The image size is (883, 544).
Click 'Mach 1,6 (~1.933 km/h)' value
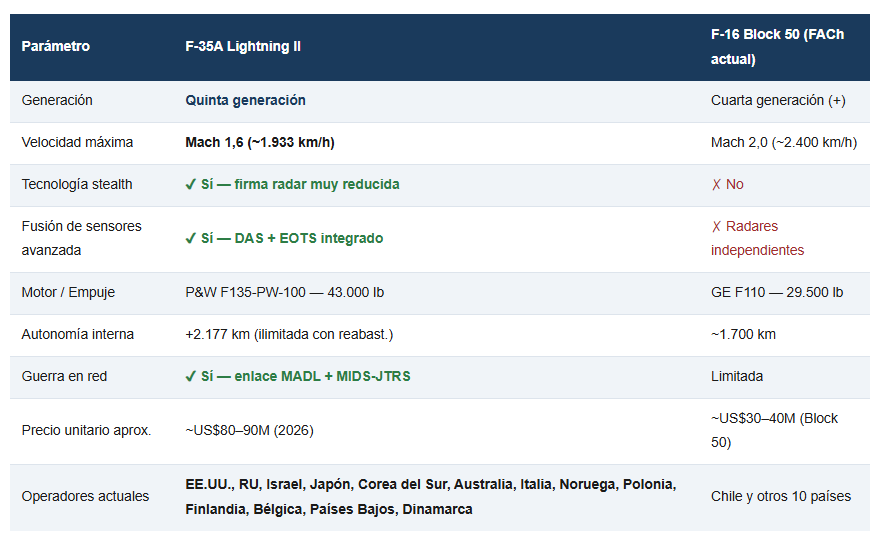pos(260,142)
